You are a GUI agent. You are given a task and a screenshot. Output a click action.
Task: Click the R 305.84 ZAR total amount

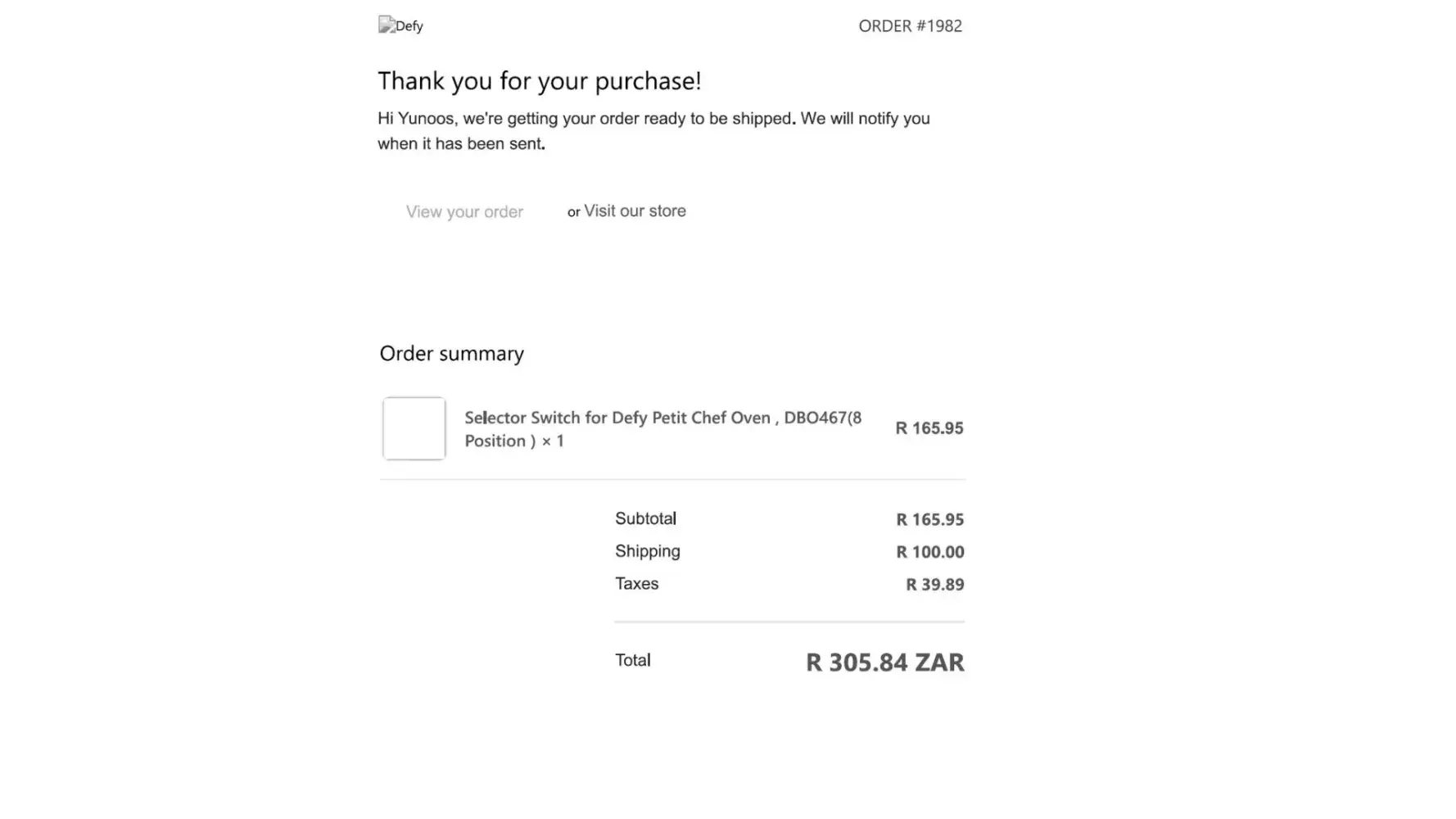tap(884, 662)
